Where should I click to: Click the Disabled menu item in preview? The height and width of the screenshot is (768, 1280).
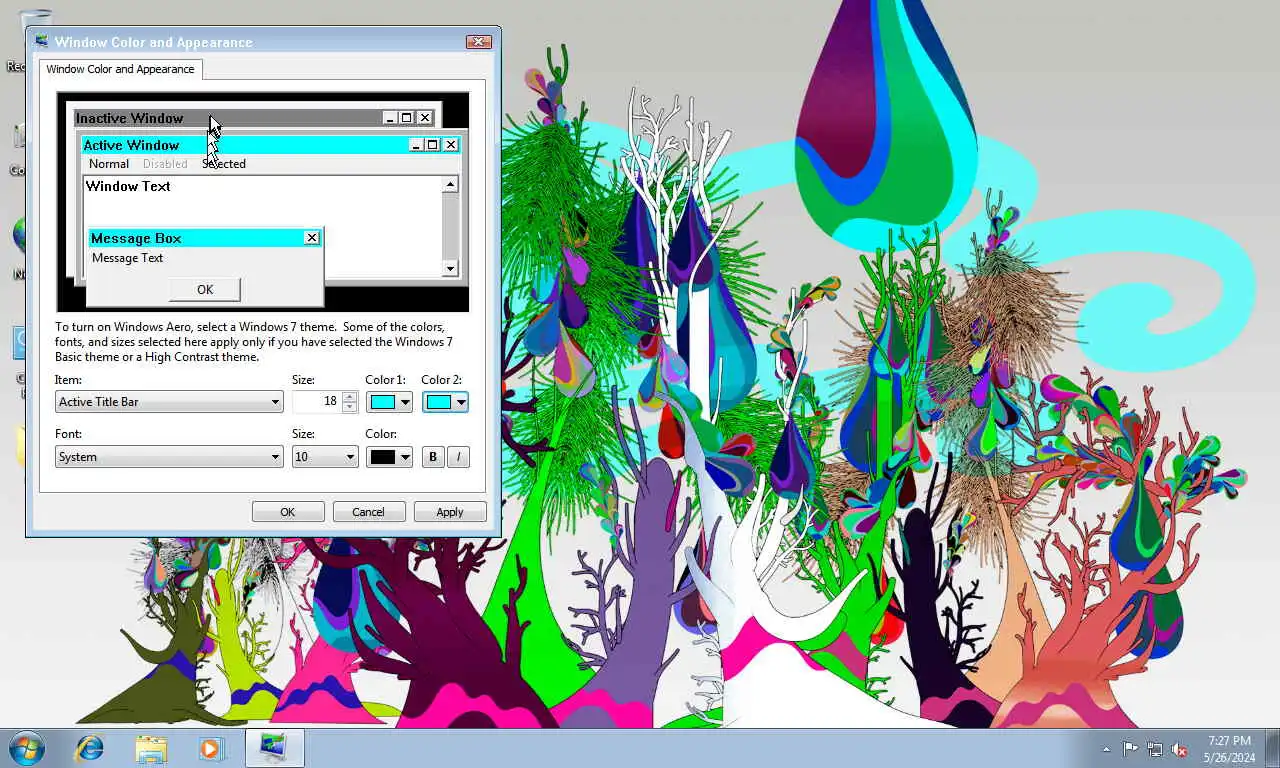tap(165, 164)
